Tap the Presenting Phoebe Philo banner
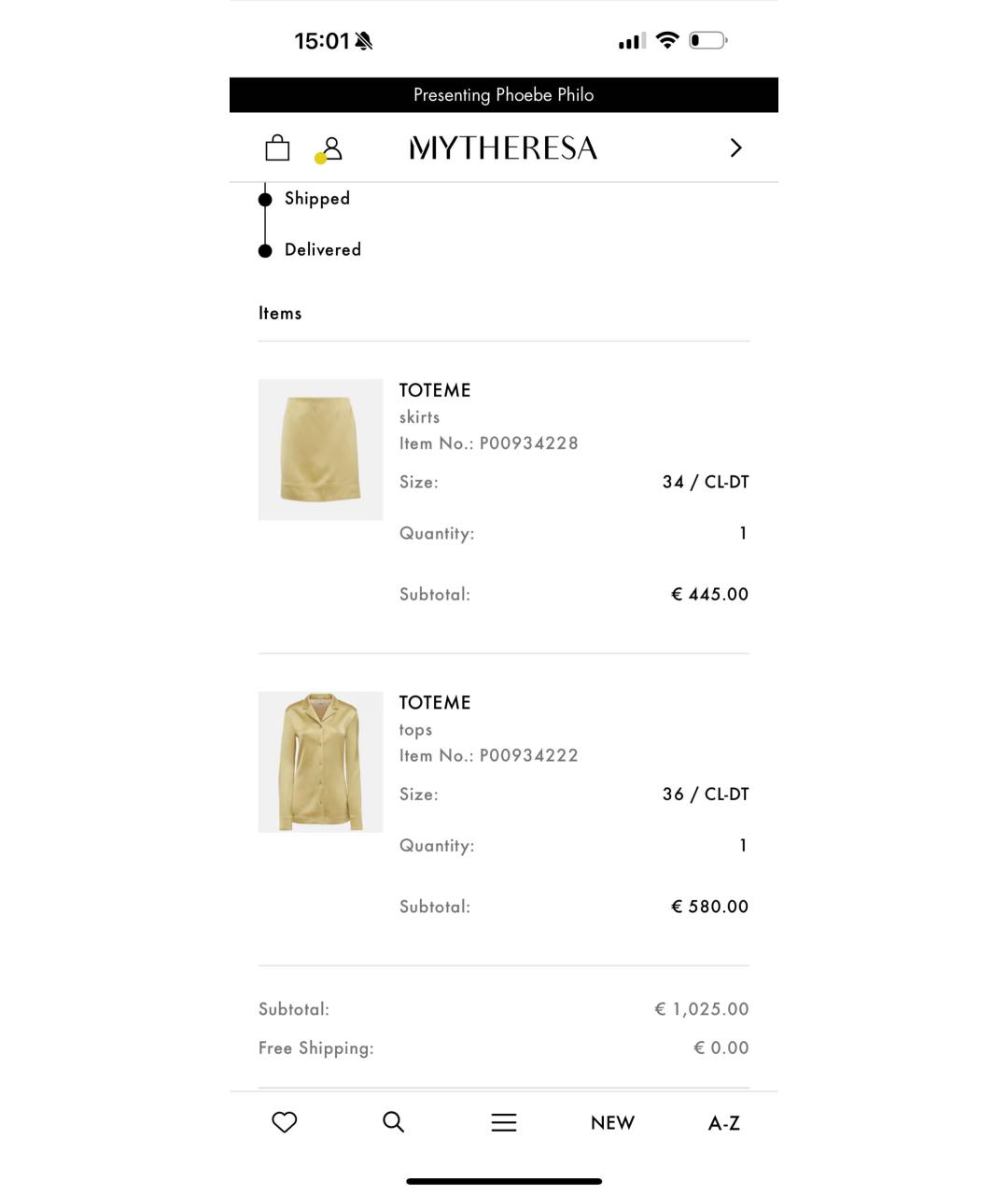 click(x=504, y=94)
